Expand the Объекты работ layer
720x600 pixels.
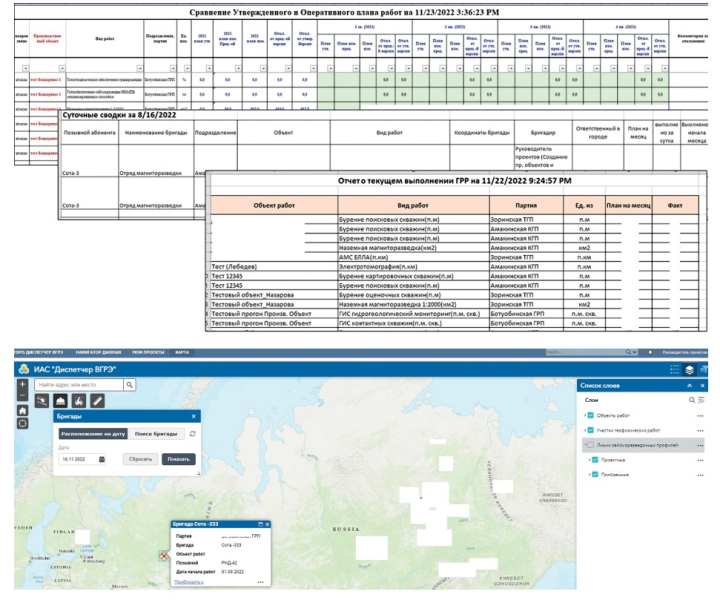tap(585, 415)
